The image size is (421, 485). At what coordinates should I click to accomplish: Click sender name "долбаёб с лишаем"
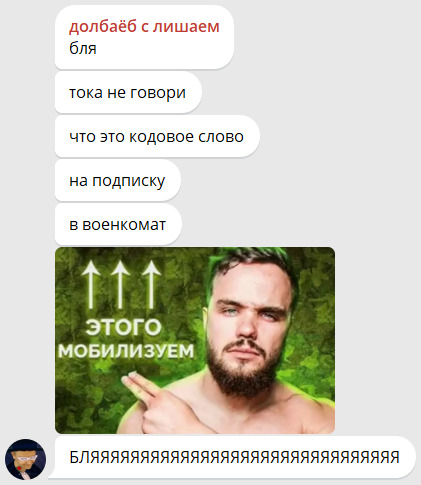coord(144,26)
